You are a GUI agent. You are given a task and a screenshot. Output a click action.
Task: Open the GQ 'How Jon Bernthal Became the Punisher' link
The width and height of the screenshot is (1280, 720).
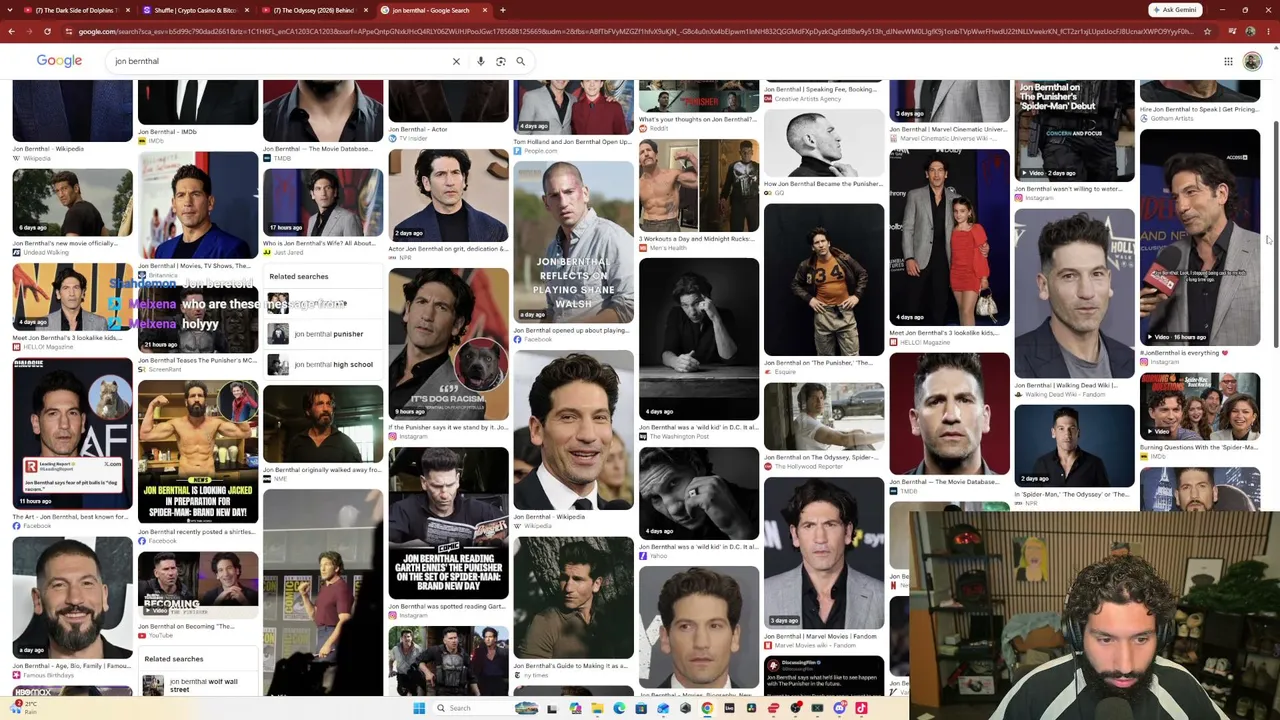click(823, 184)
